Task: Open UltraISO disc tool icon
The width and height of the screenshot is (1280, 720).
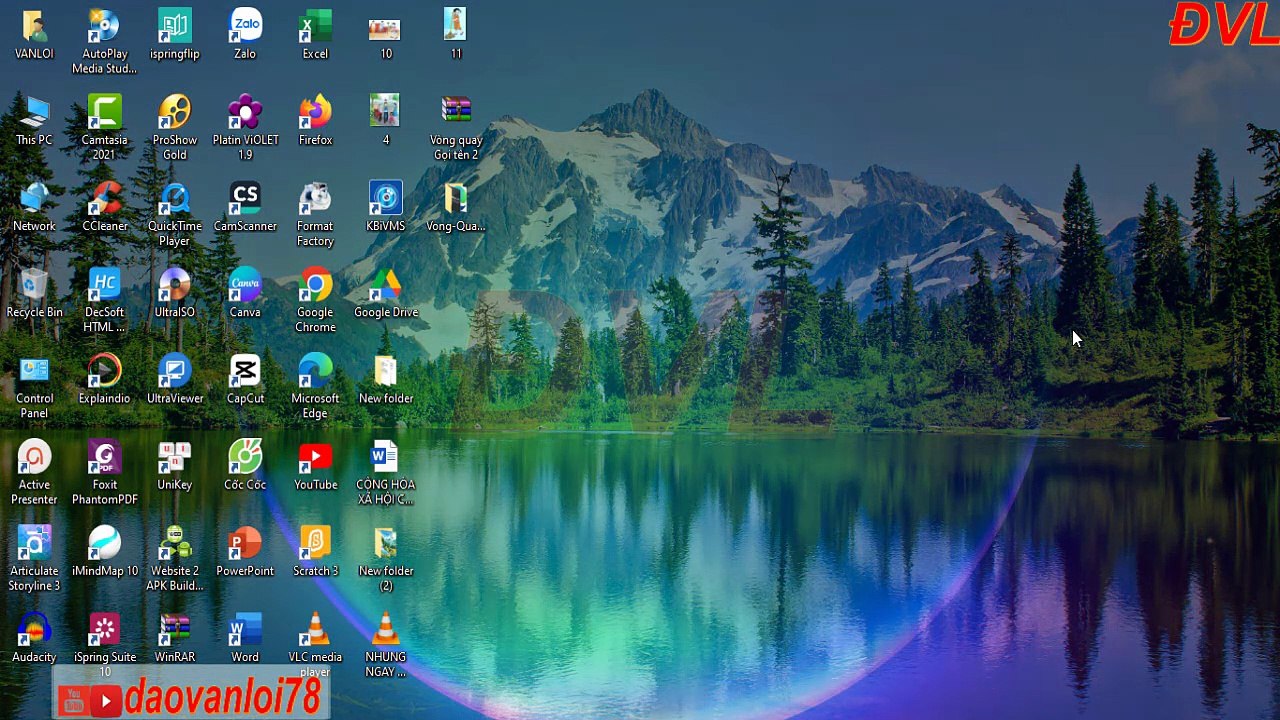Action: coord(175,285)
